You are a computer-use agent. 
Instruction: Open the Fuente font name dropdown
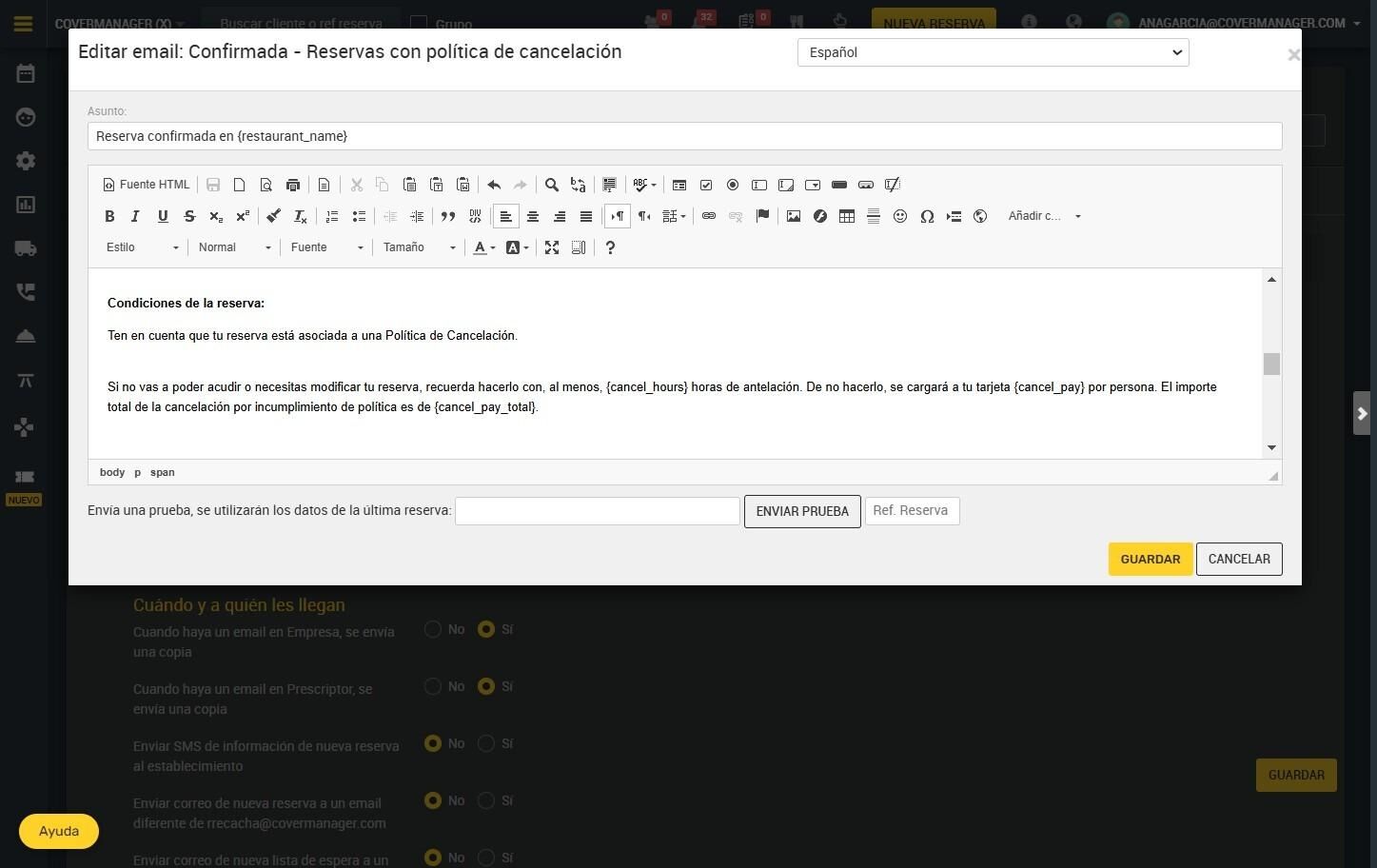327,247
